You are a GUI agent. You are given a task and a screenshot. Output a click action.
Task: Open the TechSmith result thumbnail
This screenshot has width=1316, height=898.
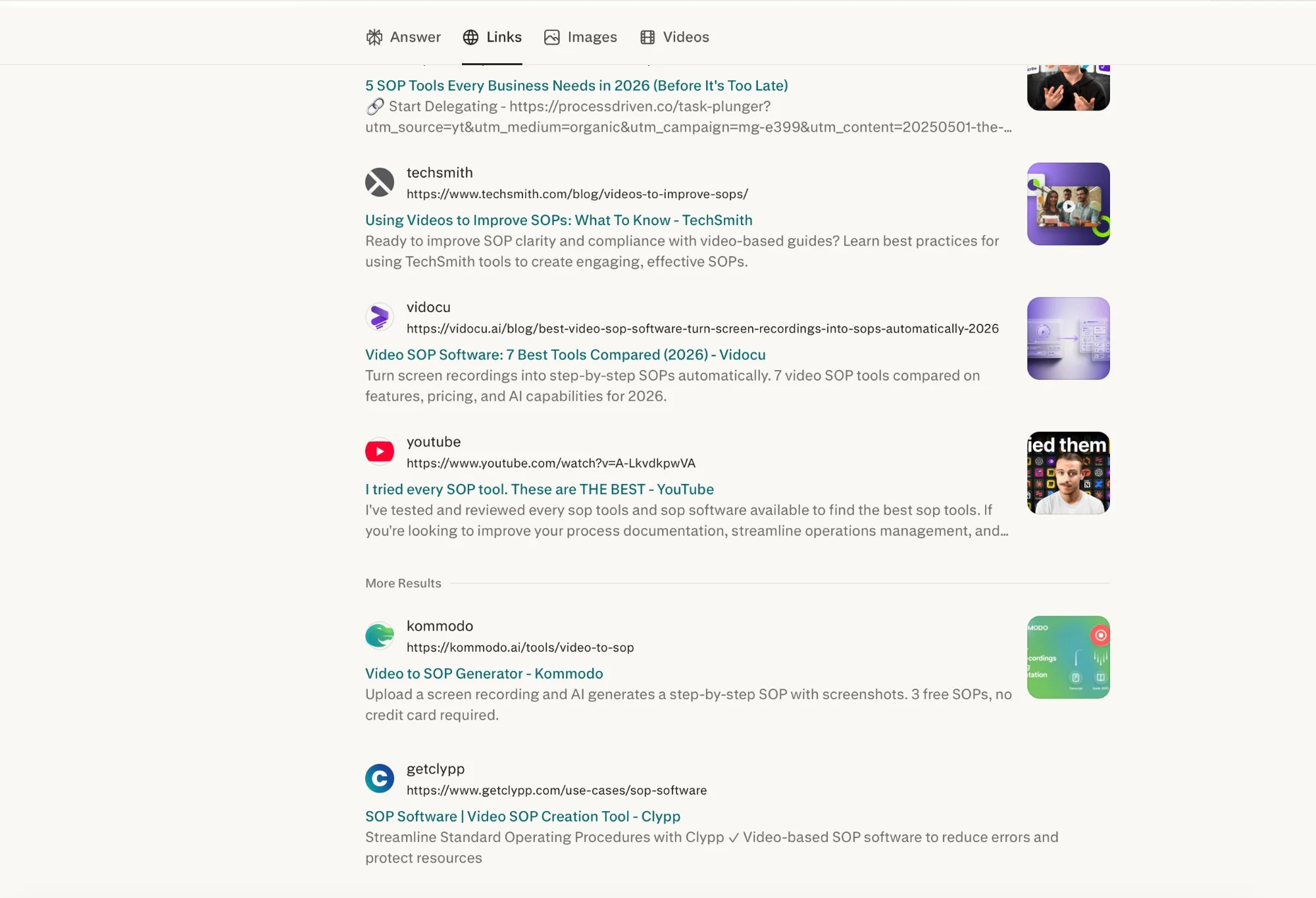pyautogui.click(x=1069, y=204)
